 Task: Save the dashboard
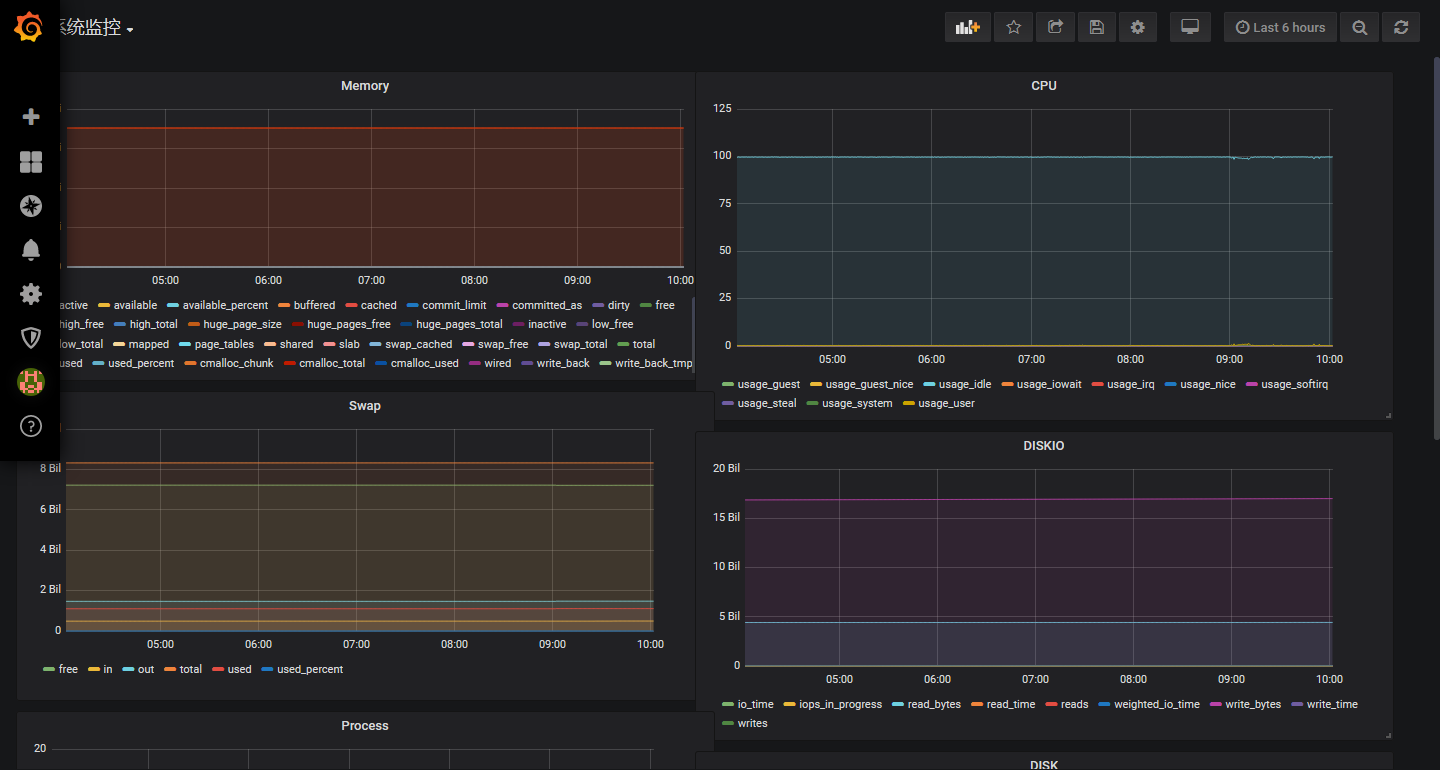tap(1096, 27)
